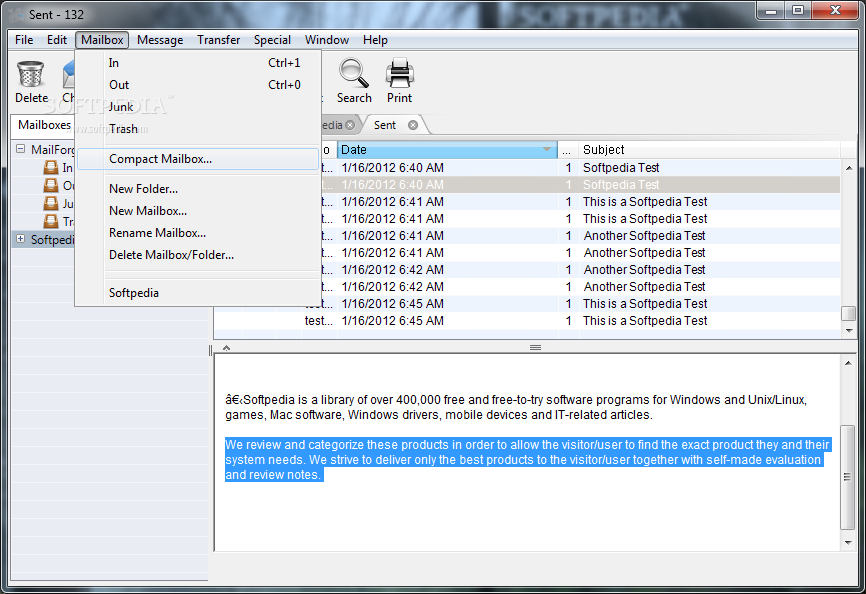Viewport: 866px width, 594px height.
Task: Select the highlighted 6:40 AM Softpedia Test row
Action: click(580, 185)
